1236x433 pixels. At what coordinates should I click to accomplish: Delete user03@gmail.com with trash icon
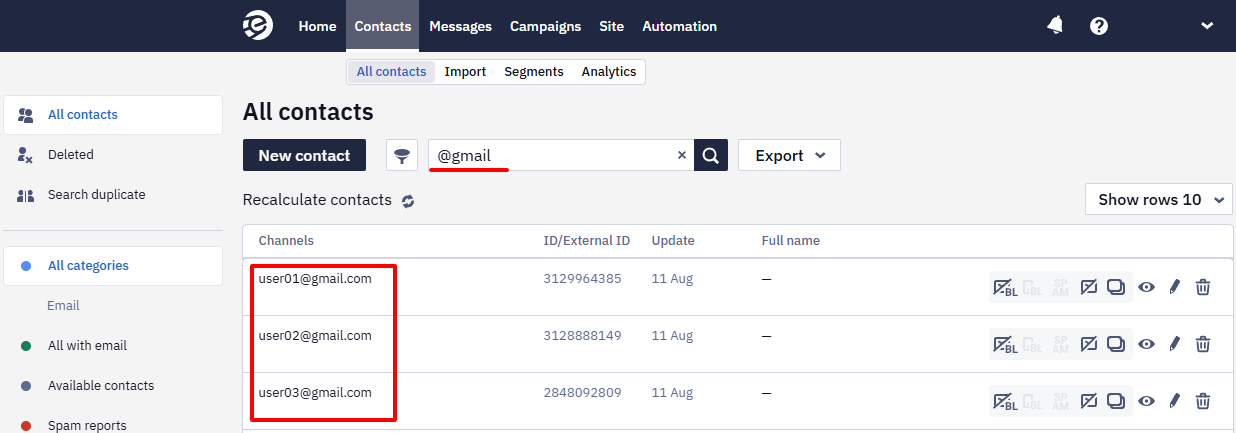click(x=1203, y=401)
